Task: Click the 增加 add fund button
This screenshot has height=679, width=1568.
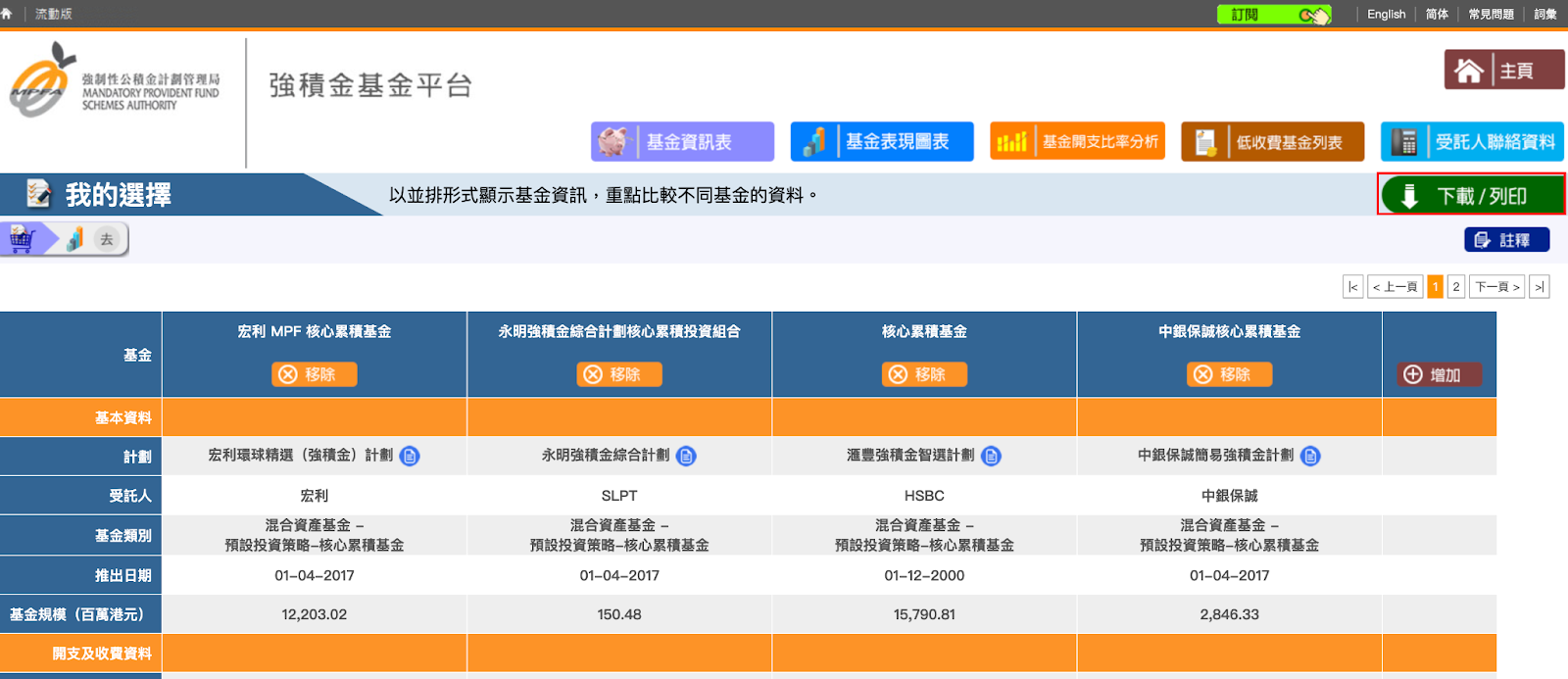Action: click(x=1439, y=374)
